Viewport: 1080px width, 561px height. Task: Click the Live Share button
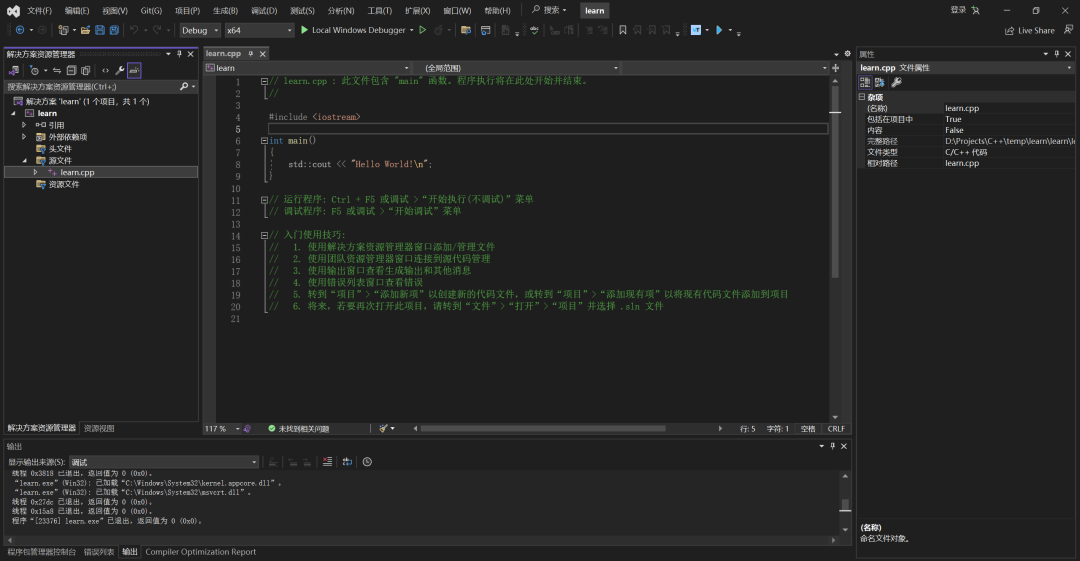[1030, 30]
